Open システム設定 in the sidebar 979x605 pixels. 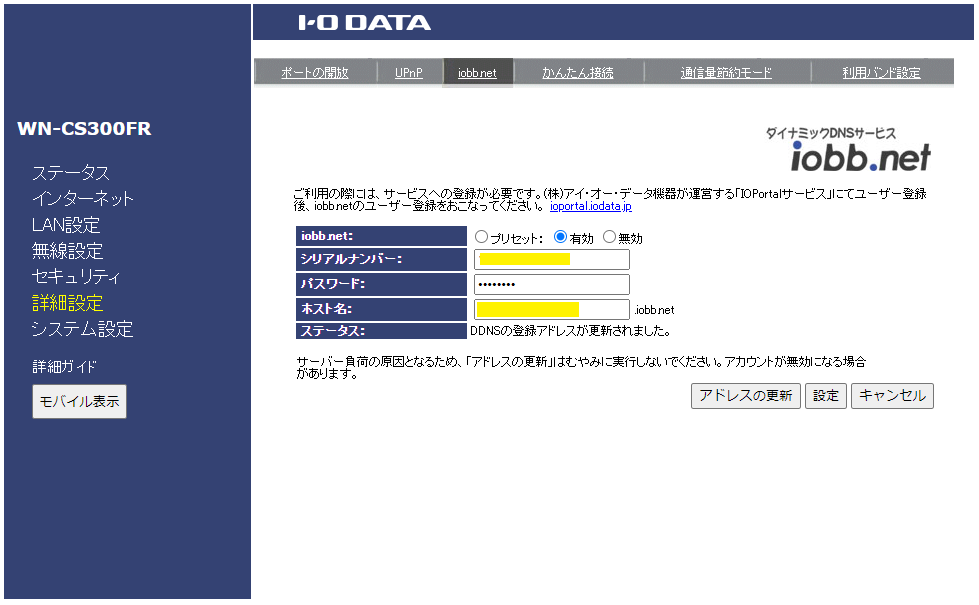point(82,329)
